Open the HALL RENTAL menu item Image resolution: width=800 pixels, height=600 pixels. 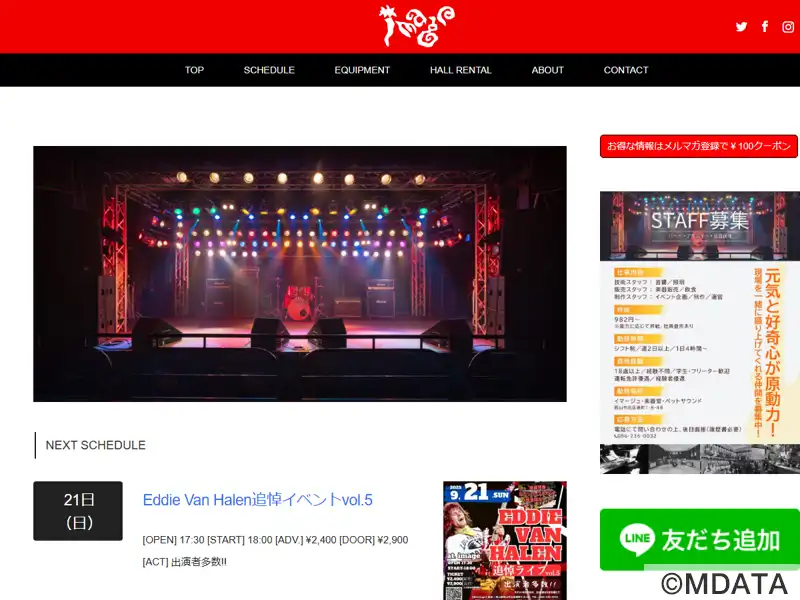[x=461, y=70]
